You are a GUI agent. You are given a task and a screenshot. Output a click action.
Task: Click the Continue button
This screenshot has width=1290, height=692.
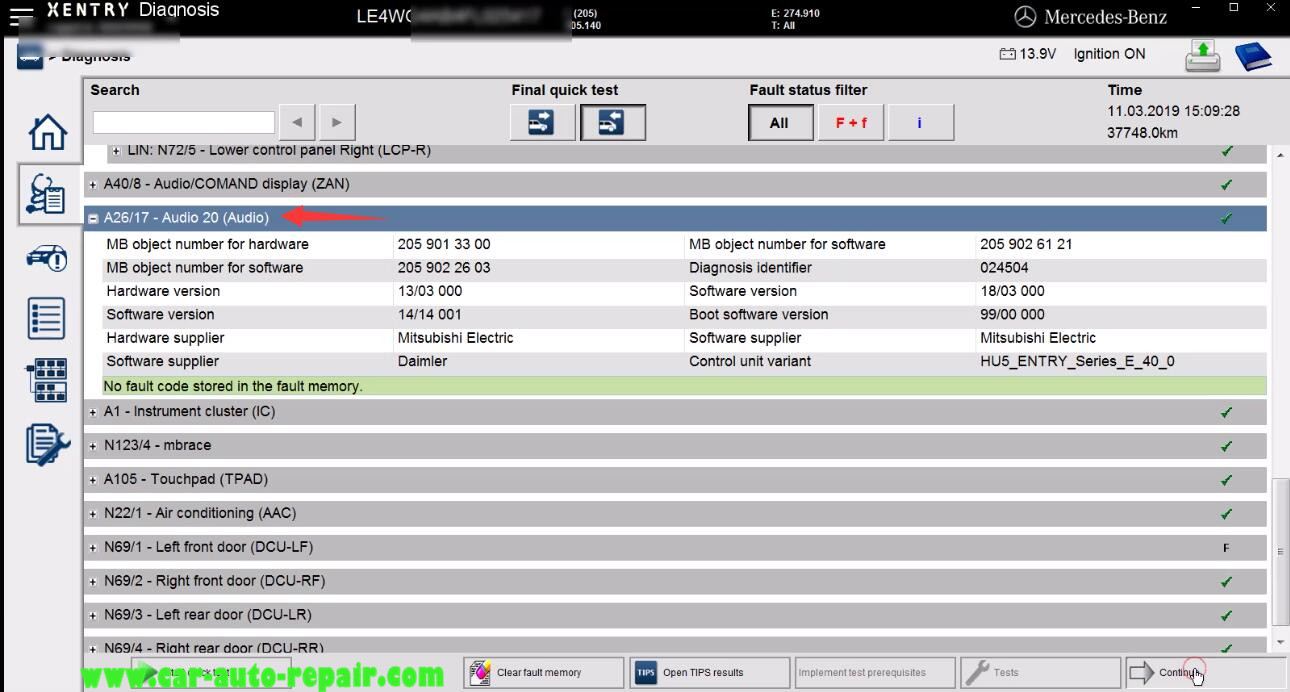point(1205,673)
